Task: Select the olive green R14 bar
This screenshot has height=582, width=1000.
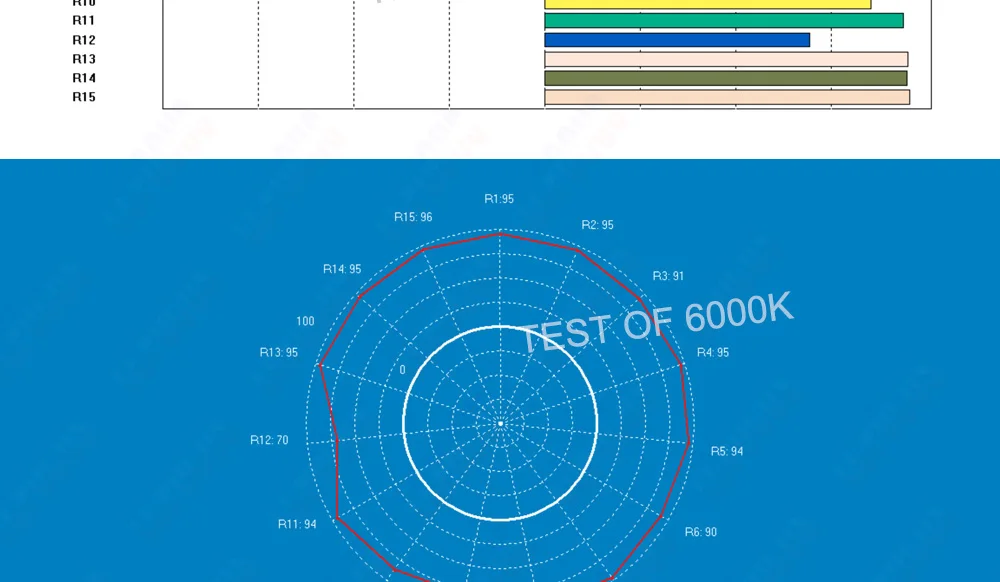Action: click(726, 78)
